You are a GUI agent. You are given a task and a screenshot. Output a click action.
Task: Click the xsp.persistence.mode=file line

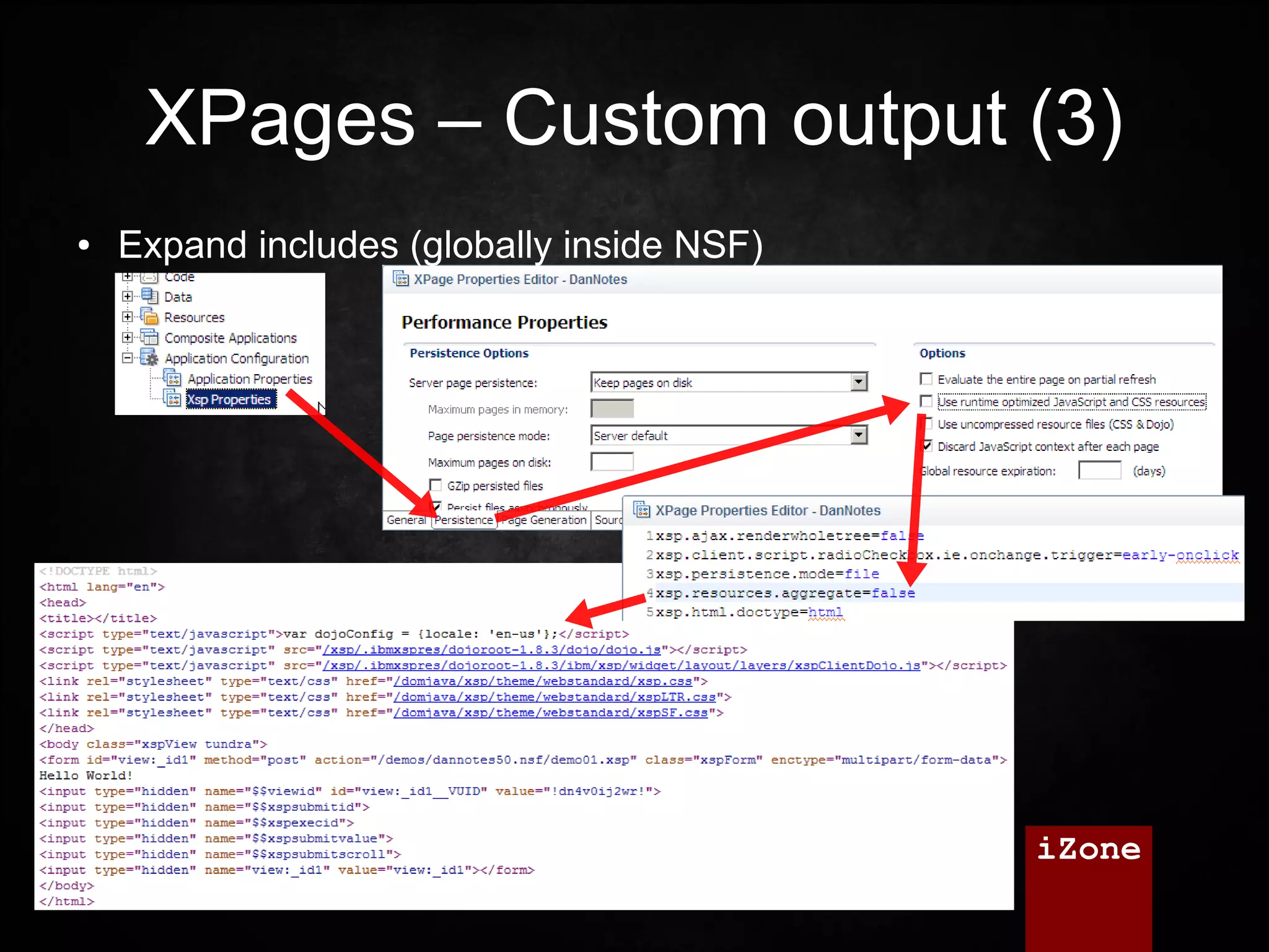(767, 574)
